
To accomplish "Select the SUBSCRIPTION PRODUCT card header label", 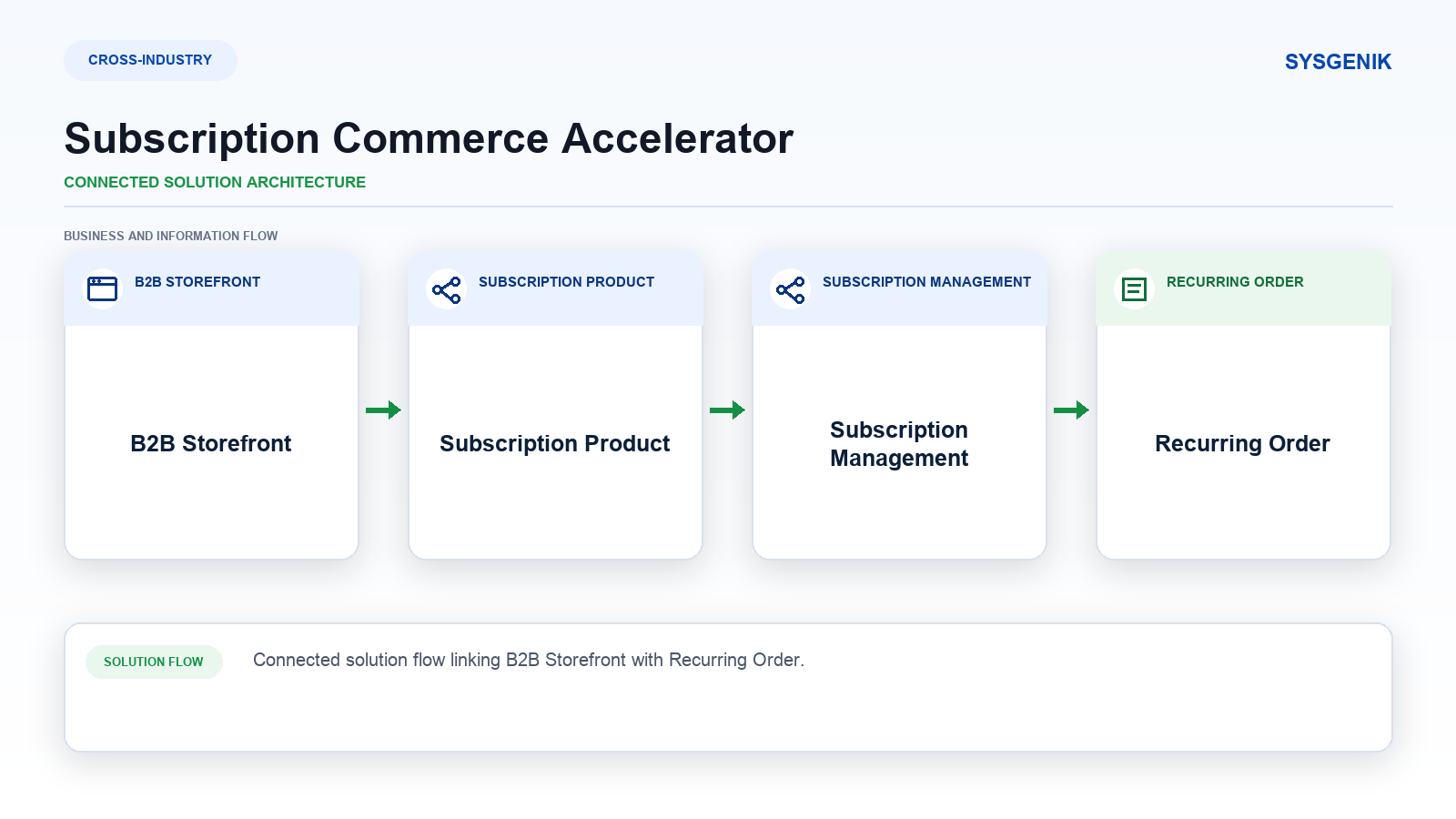I will [566, 282].
